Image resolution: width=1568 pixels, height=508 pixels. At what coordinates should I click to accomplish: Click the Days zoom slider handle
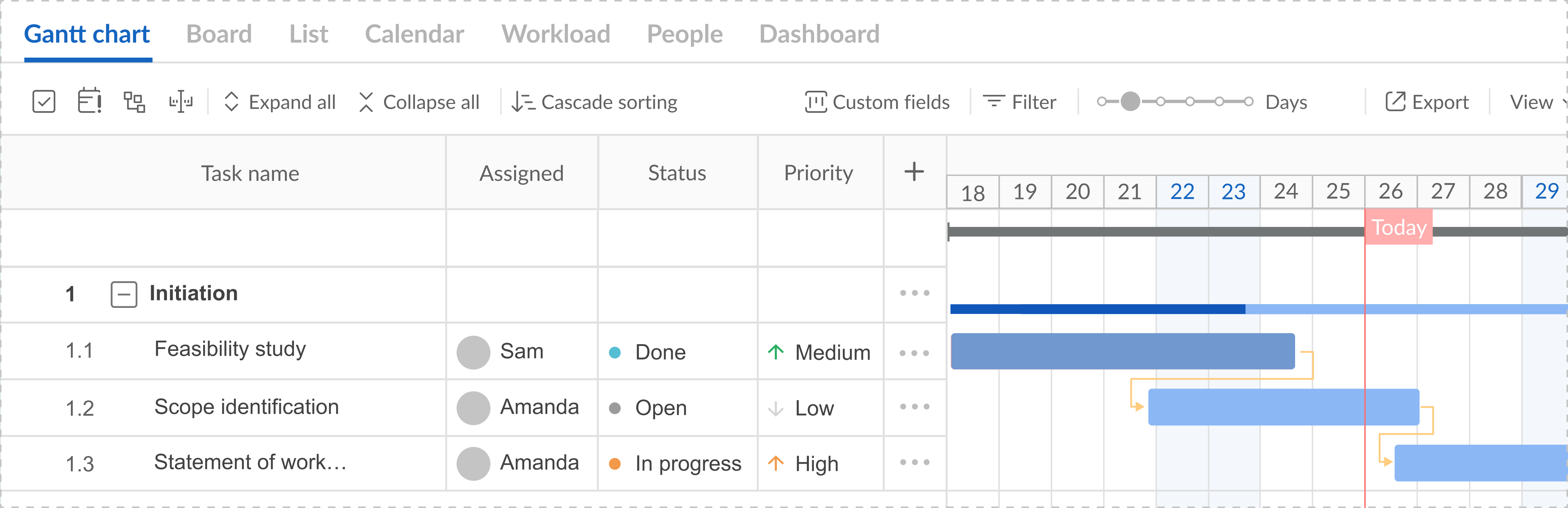pyautogui.click(x=1130, y=102)
